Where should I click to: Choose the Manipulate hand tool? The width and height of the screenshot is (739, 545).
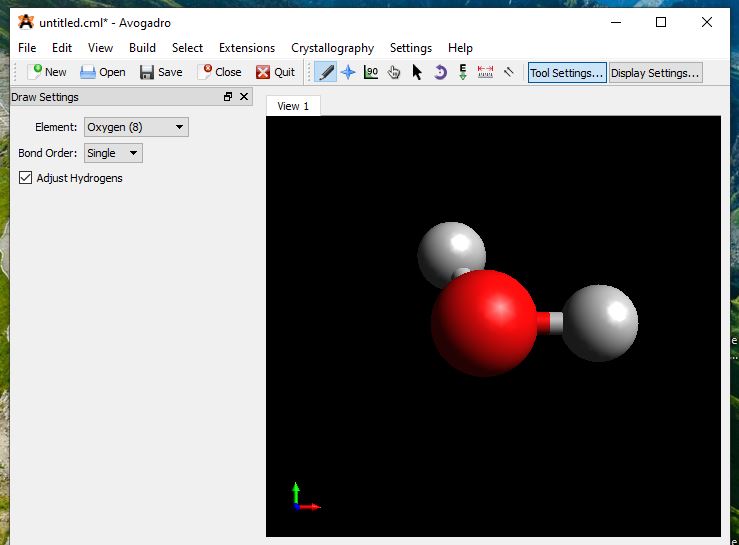pyautogui.click(x=394, y=72)
